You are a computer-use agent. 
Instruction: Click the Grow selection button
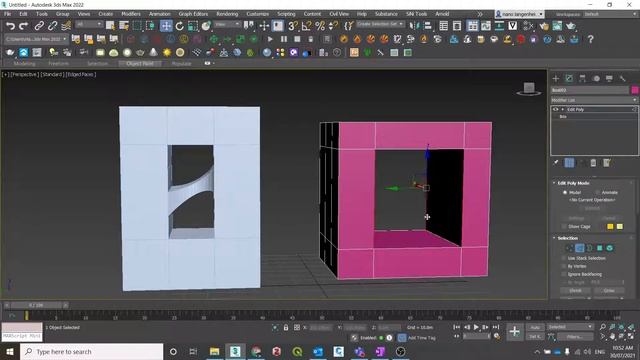pos(609,291)
